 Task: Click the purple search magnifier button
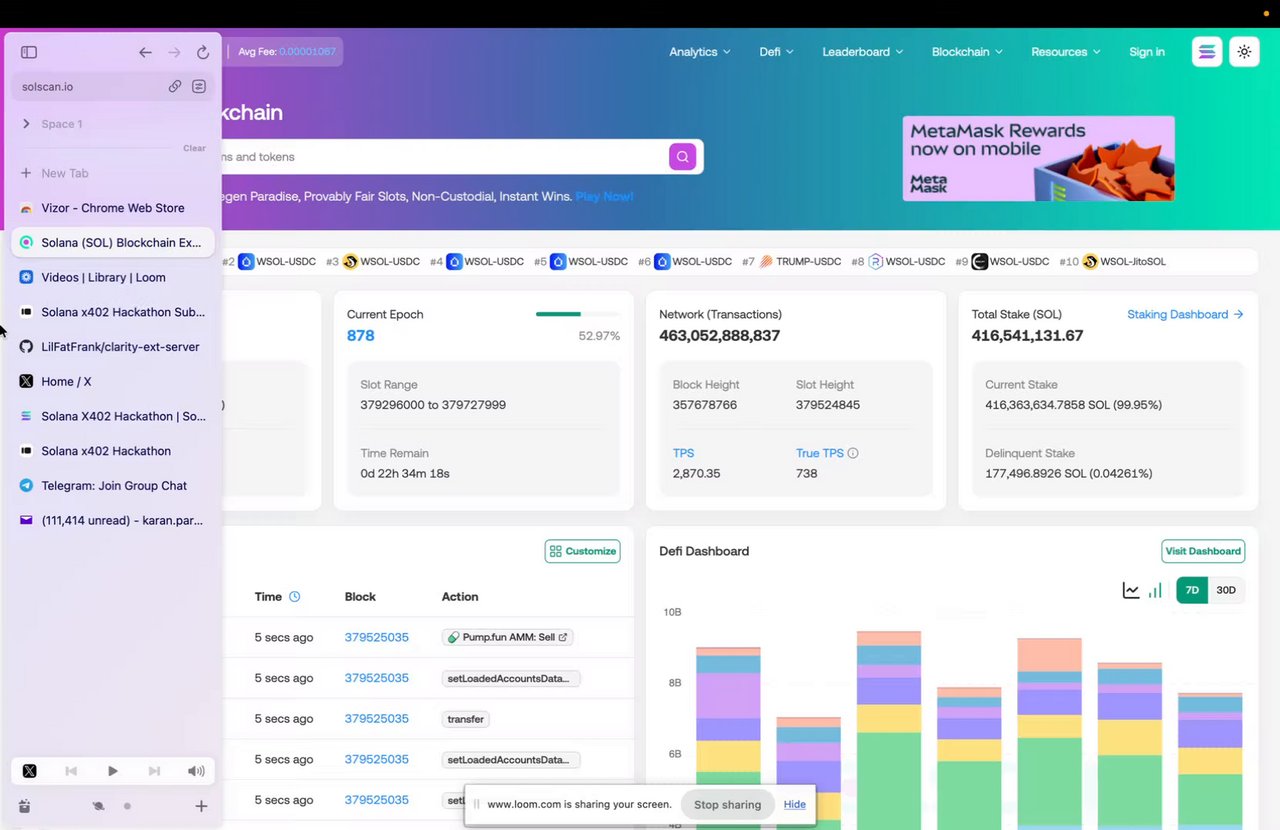tap(683, 157)
